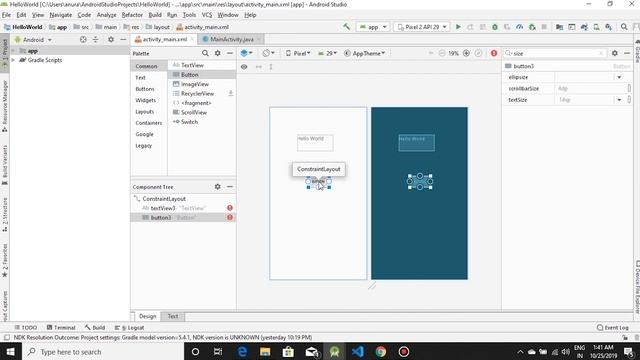Minimize the Palette panel

coord(230,53)
